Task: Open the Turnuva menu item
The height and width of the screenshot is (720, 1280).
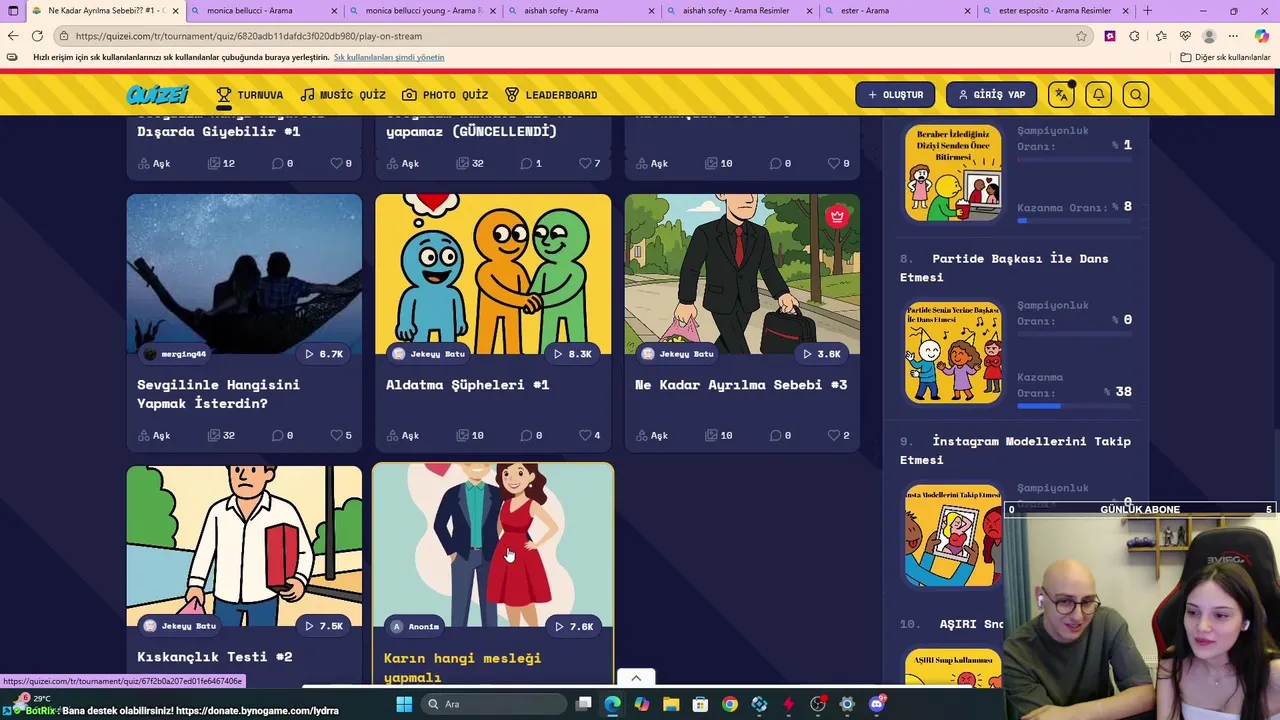Action: 249,95
